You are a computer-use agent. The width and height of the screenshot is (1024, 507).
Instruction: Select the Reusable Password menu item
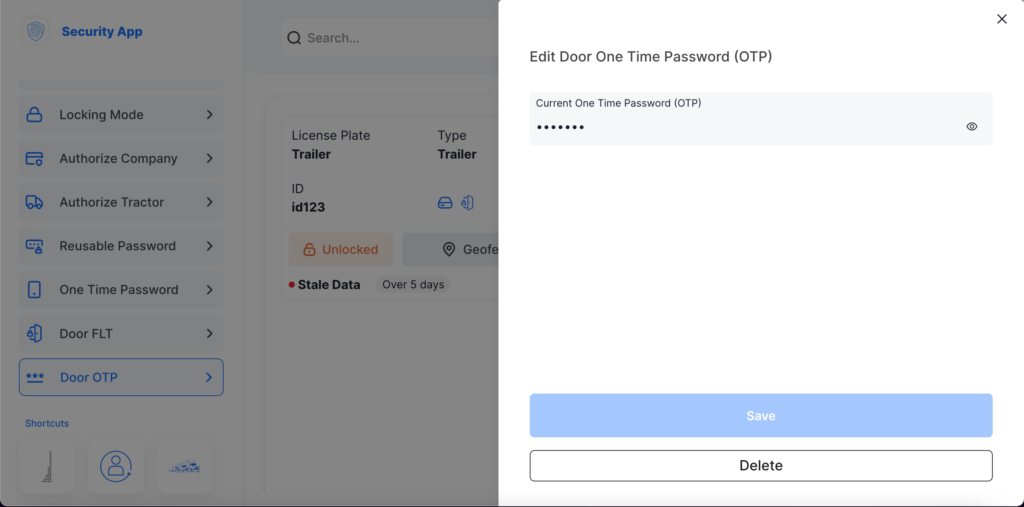point(117,246)
